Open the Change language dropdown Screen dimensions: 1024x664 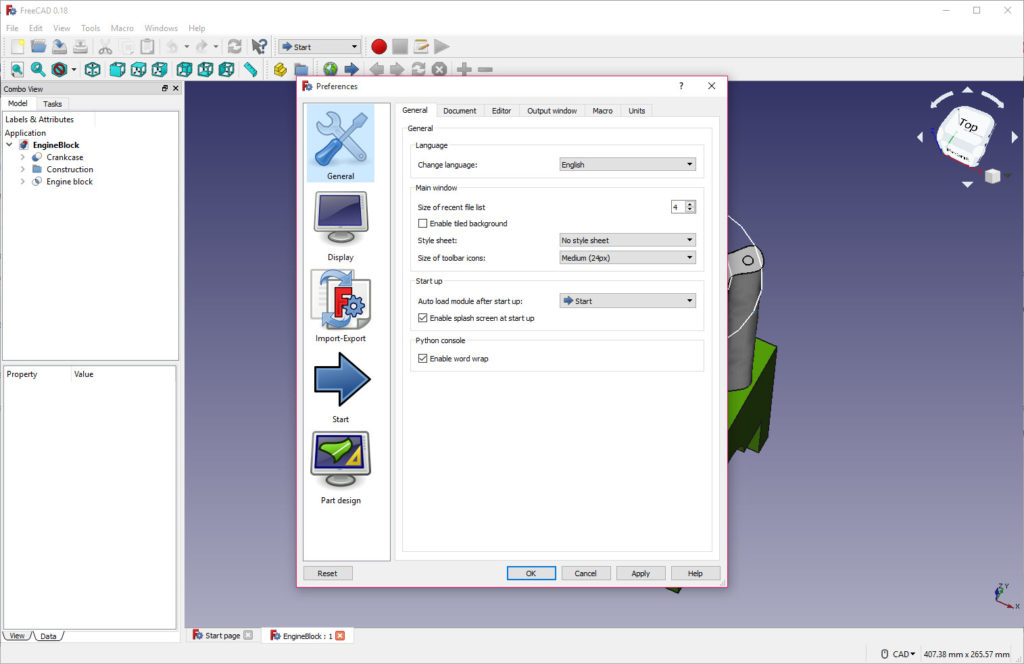627,165
